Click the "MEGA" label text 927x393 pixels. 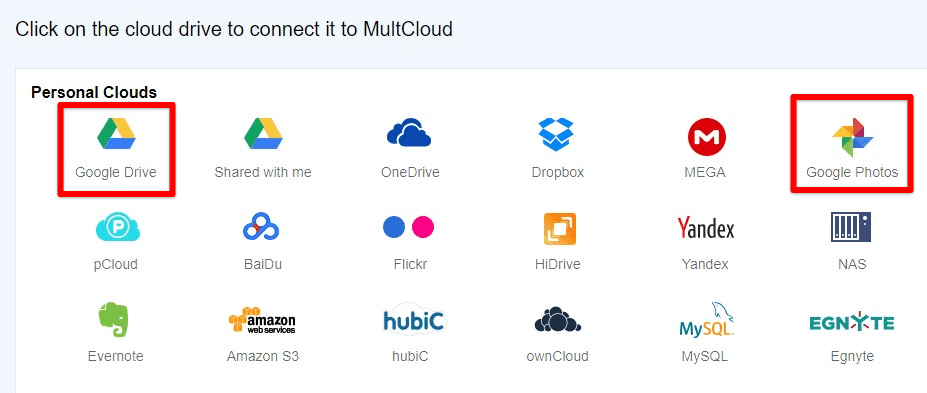[x=705, y=173]
